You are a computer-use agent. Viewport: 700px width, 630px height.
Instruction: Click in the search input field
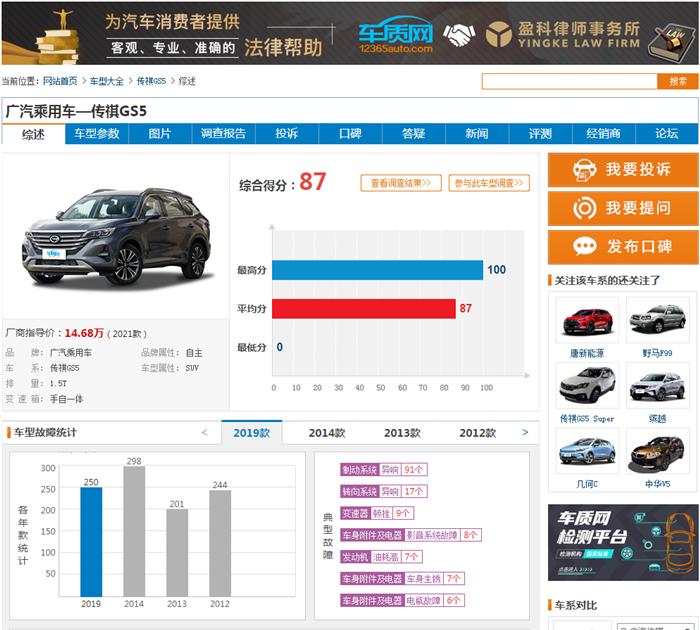coord(570,81)
